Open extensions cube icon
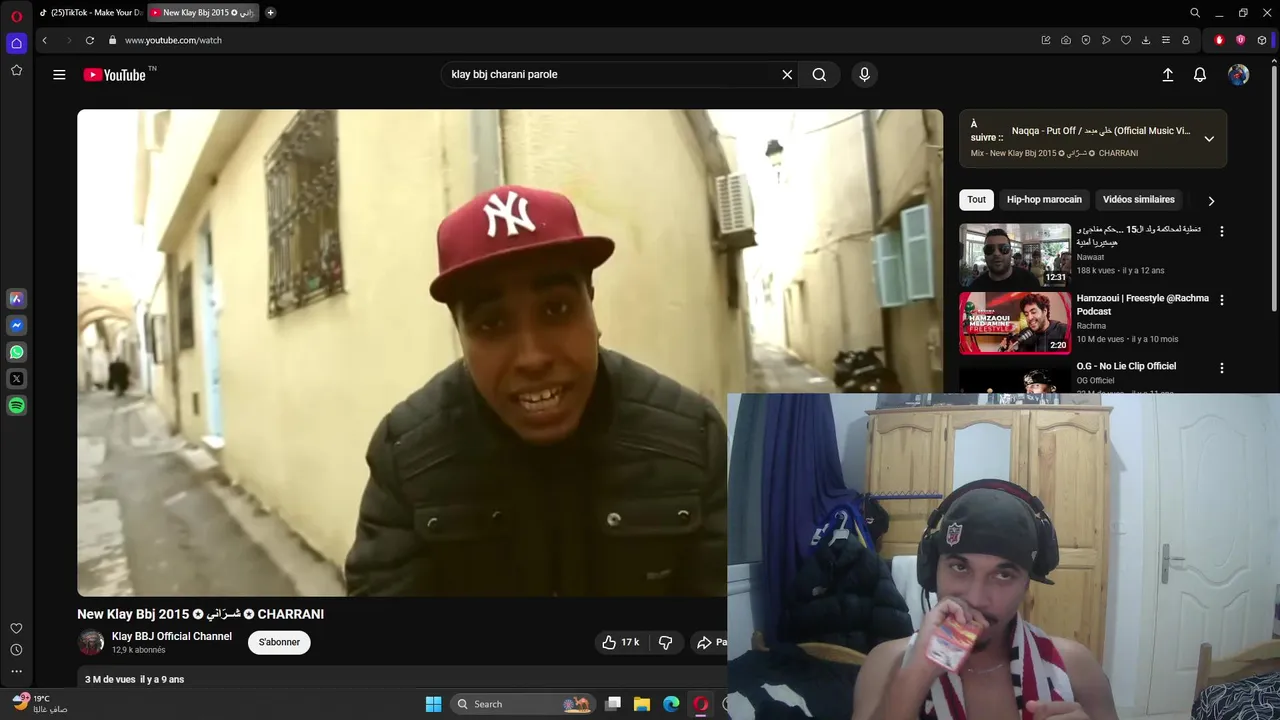Viewport: 1280px width, 720px height. click(x=1262, y=40)
